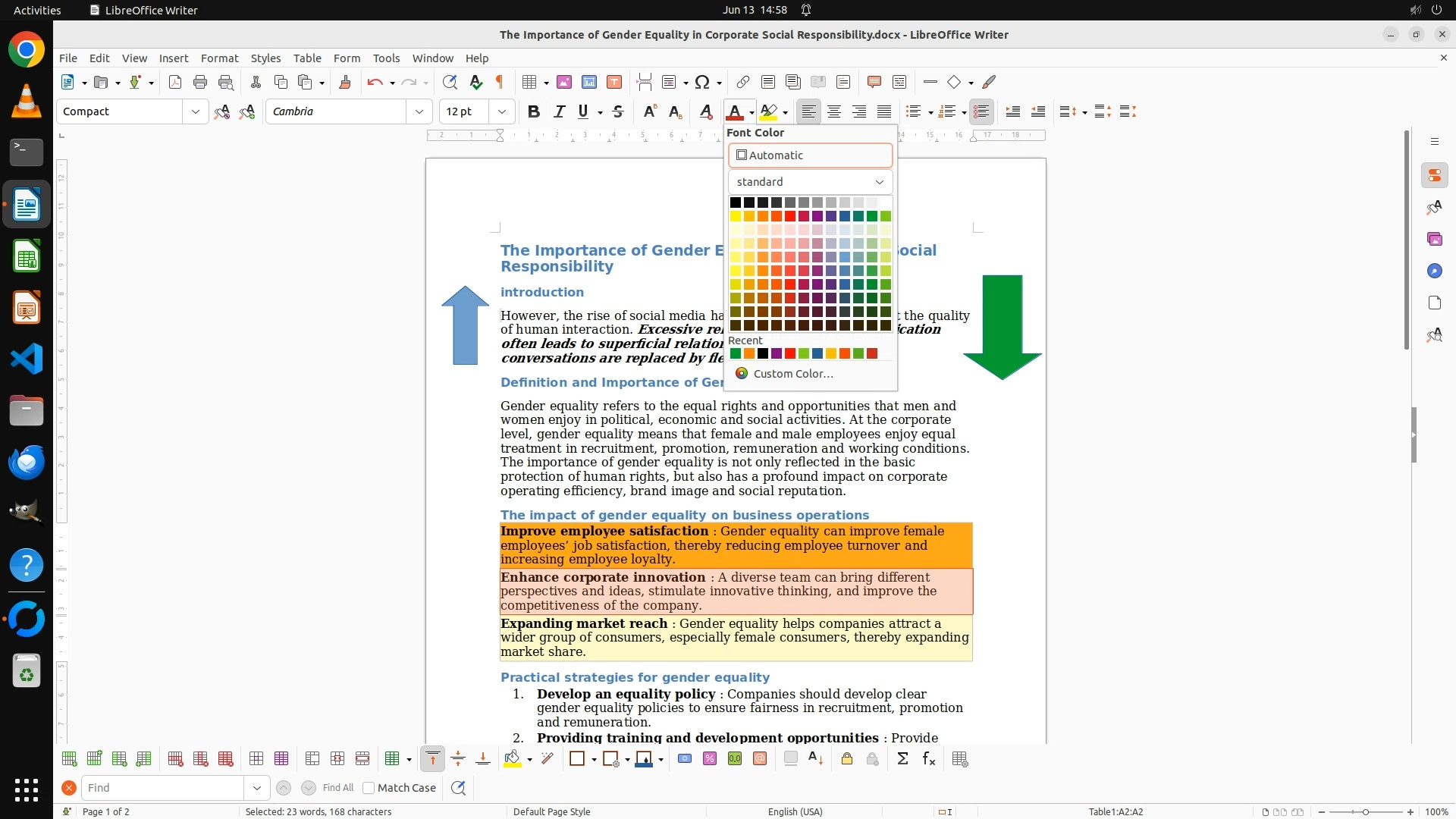Click the Sum icon in table toolbar
Viewport: 1456px width, 819px height.
tap(902, 758)
